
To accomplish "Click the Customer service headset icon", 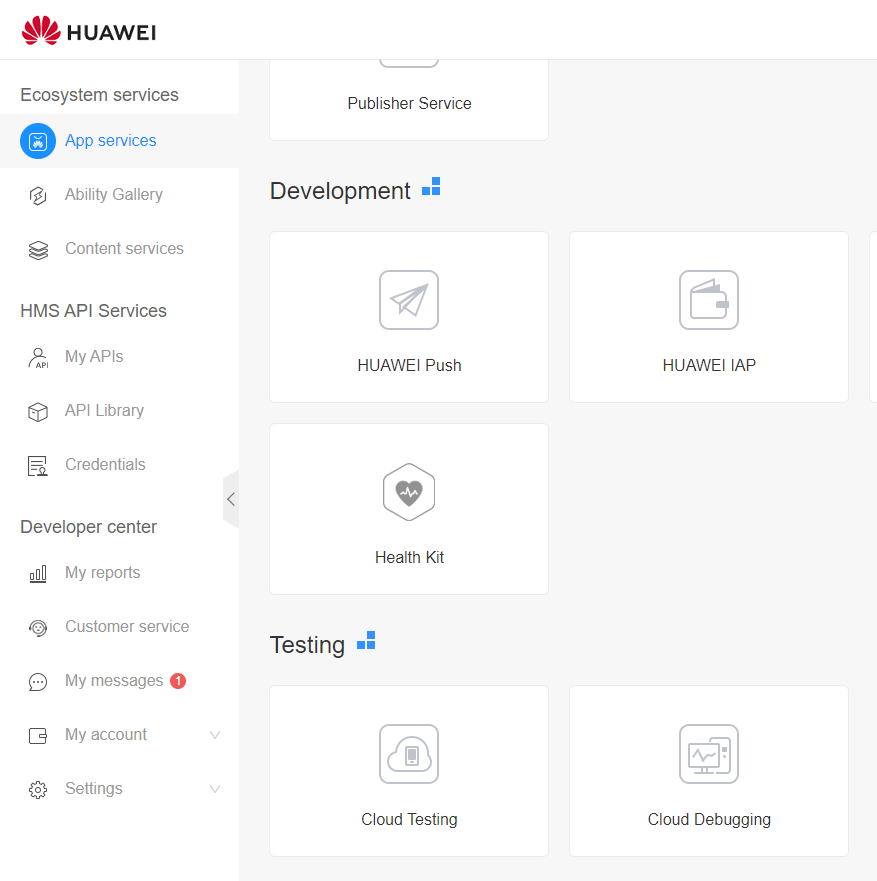I will coord(38,628).
